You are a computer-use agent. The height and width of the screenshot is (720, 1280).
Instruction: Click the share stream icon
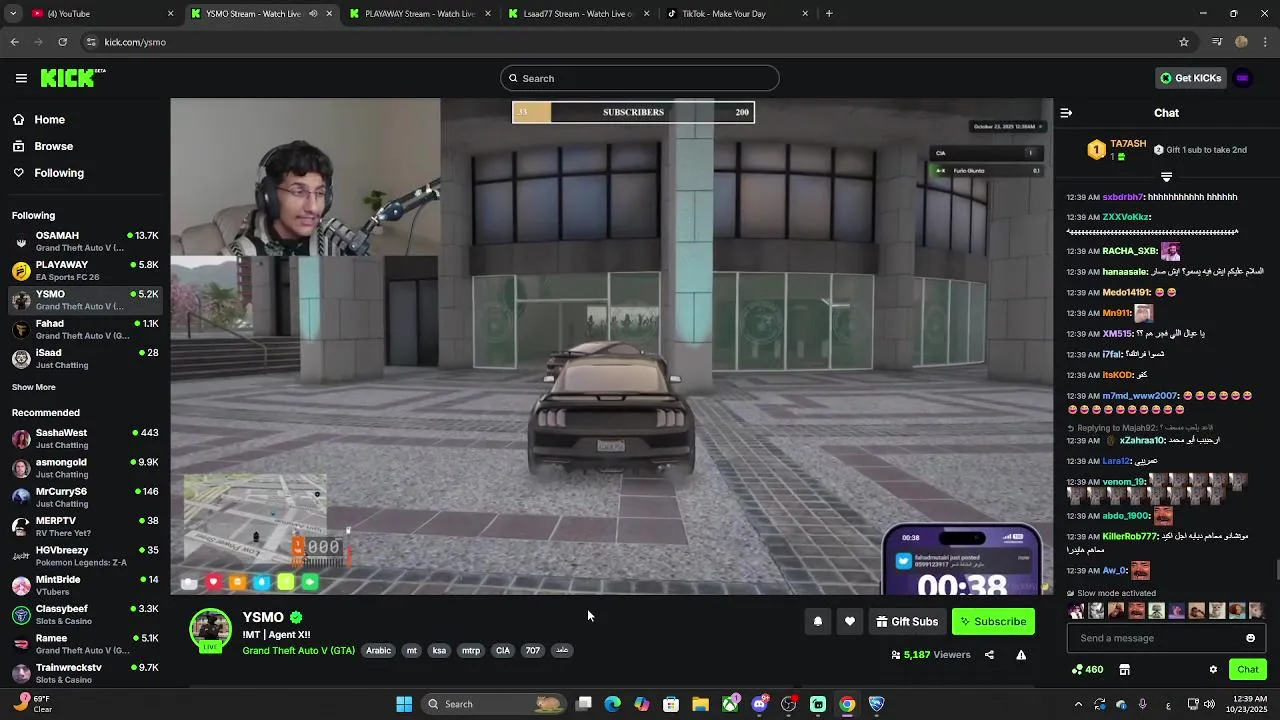[x=989, y=655]
